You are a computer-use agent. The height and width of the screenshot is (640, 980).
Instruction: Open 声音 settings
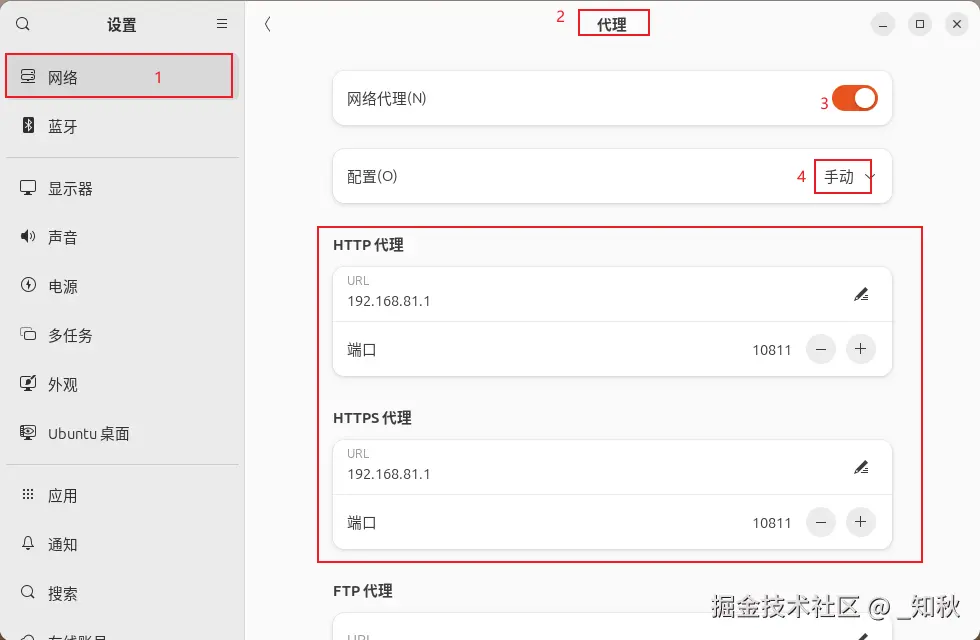(x=122, y=237)
